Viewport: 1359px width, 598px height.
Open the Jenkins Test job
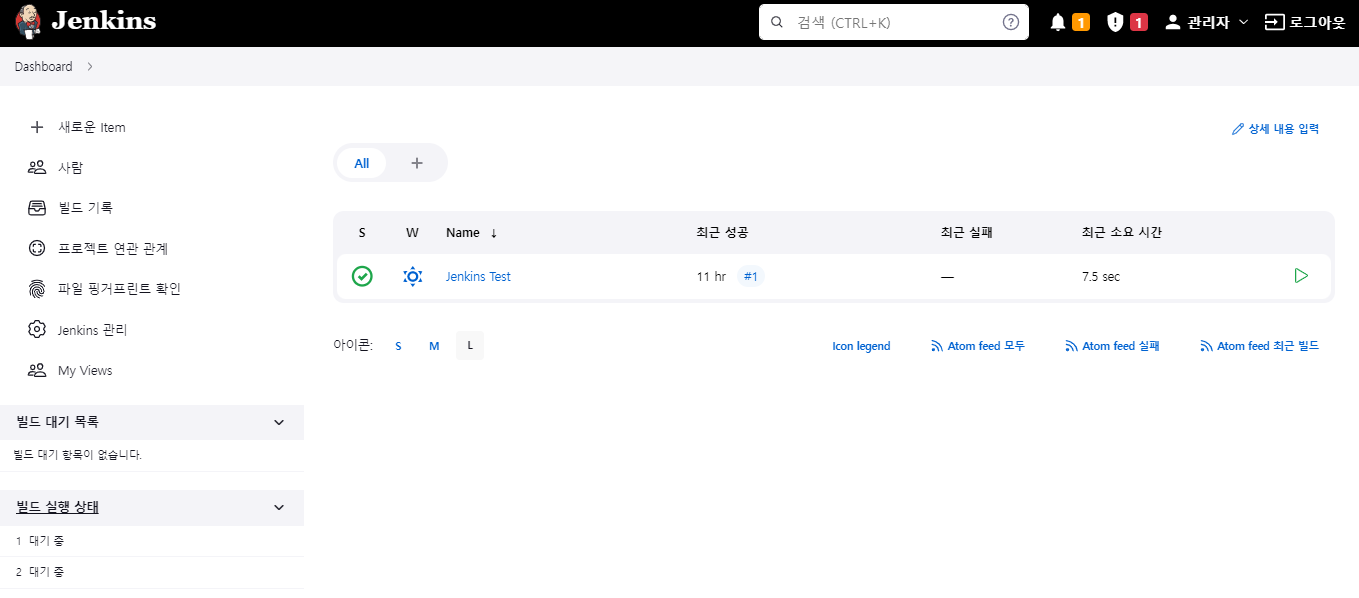[x=478, y=277]
